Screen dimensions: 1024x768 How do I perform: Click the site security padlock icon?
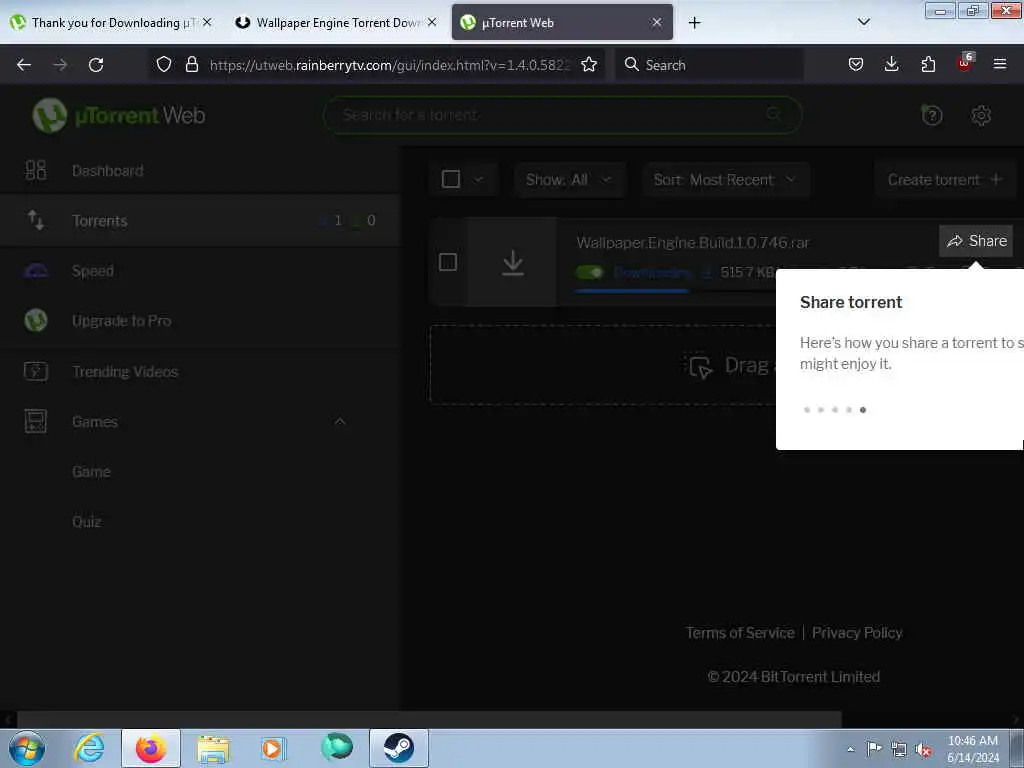[x=191, y=65]
